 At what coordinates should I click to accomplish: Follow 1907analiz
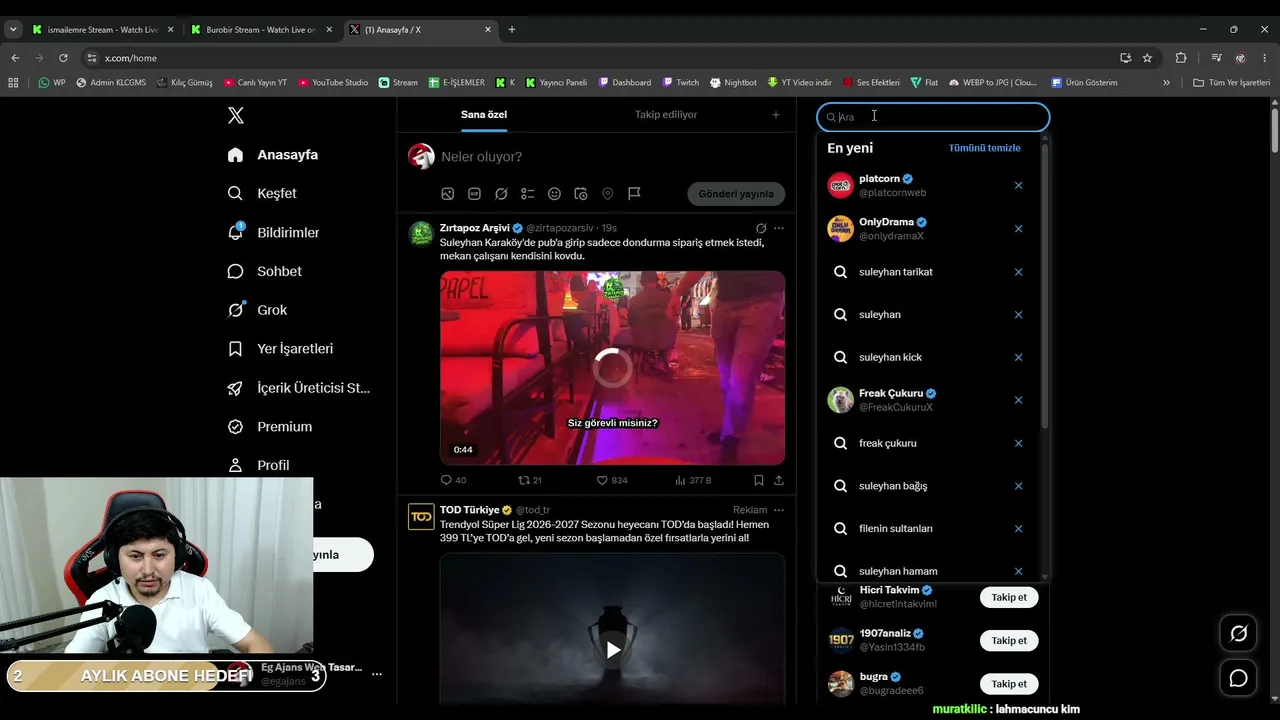pos(1009,640)
